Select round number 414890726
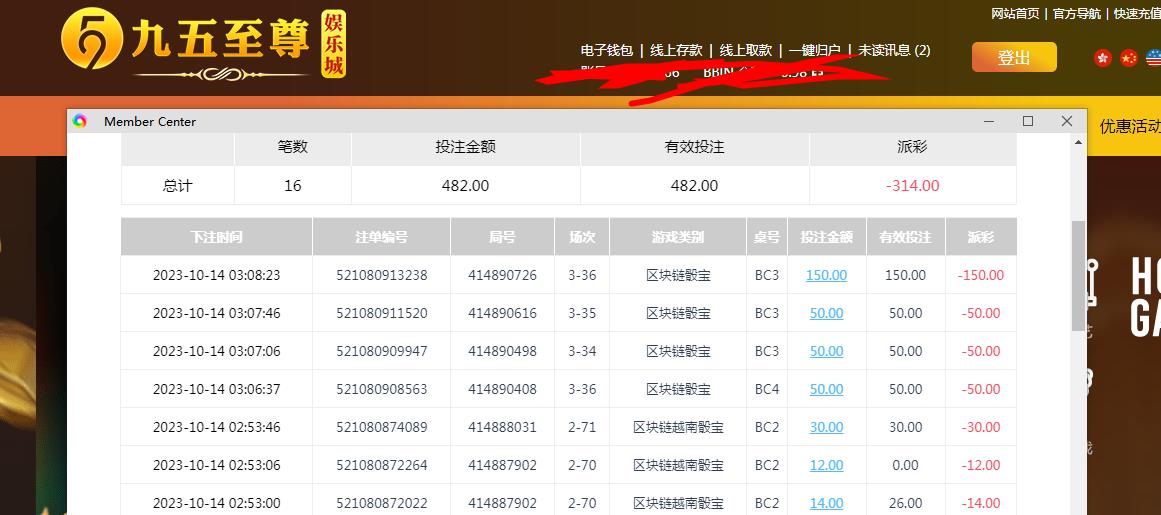This screenshot has width=1161, height=515. point(502,275)
